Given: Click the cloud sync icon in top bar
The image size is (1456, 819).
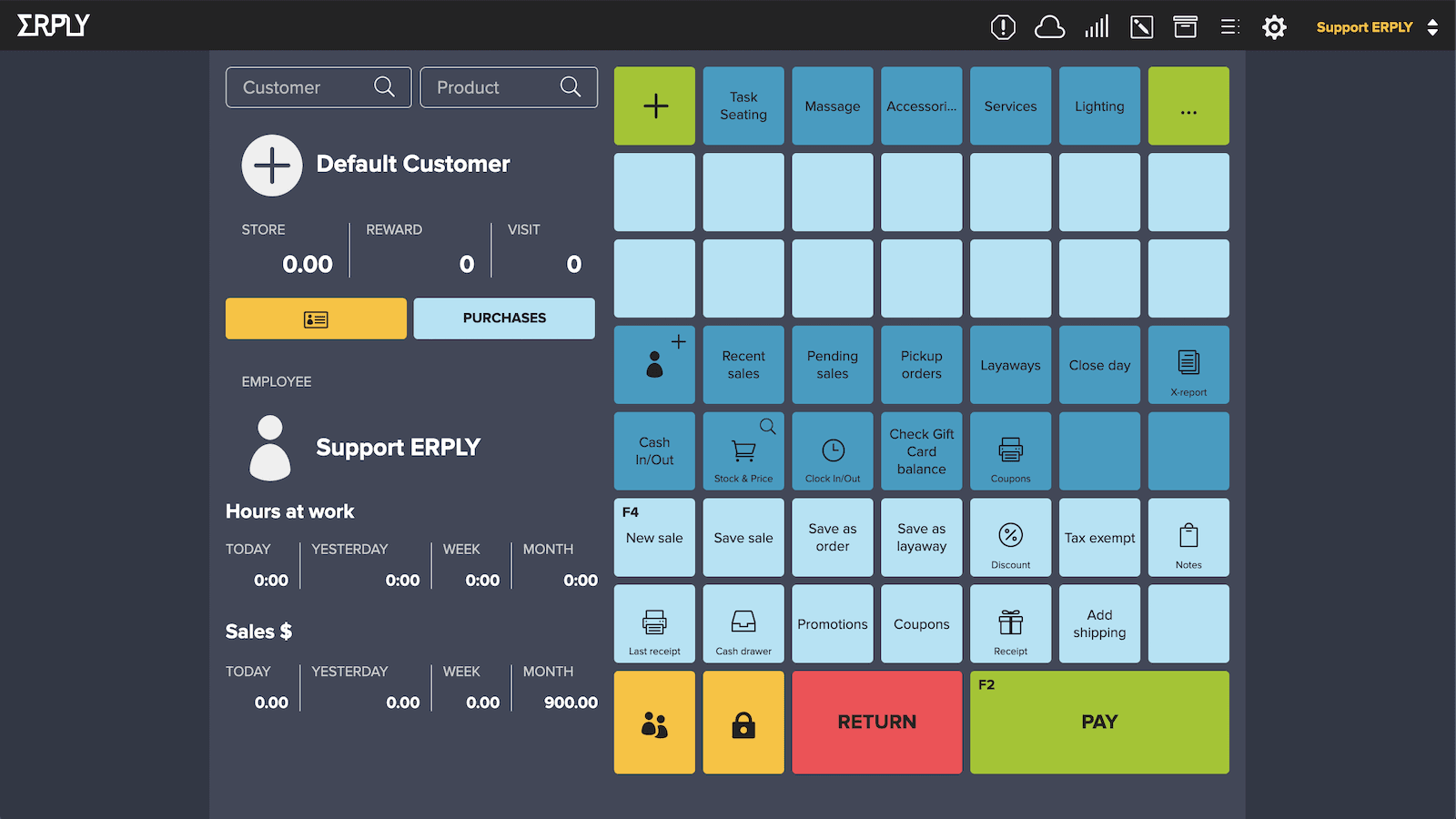Looking at the screenshot, I should pyautogui.click(x=1050, y=26).
